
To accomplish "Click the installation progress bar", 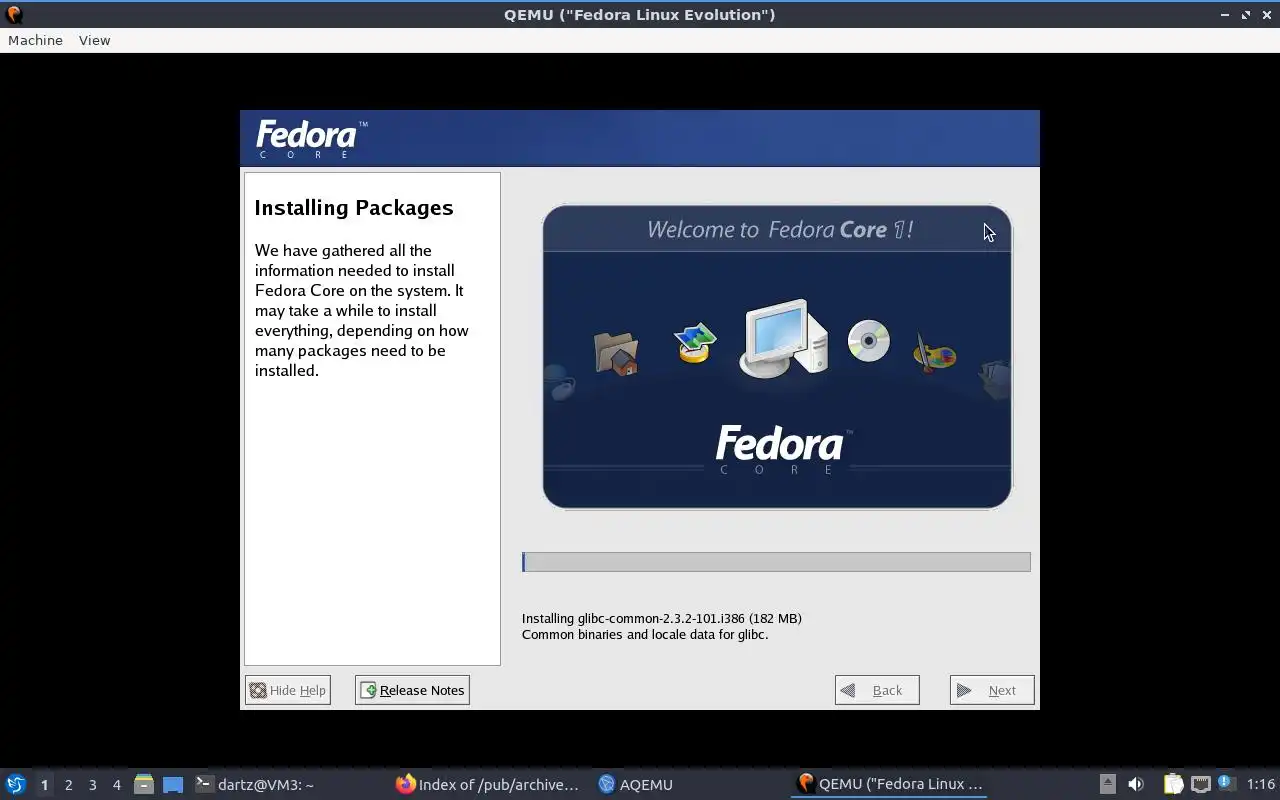I will 776,562.
